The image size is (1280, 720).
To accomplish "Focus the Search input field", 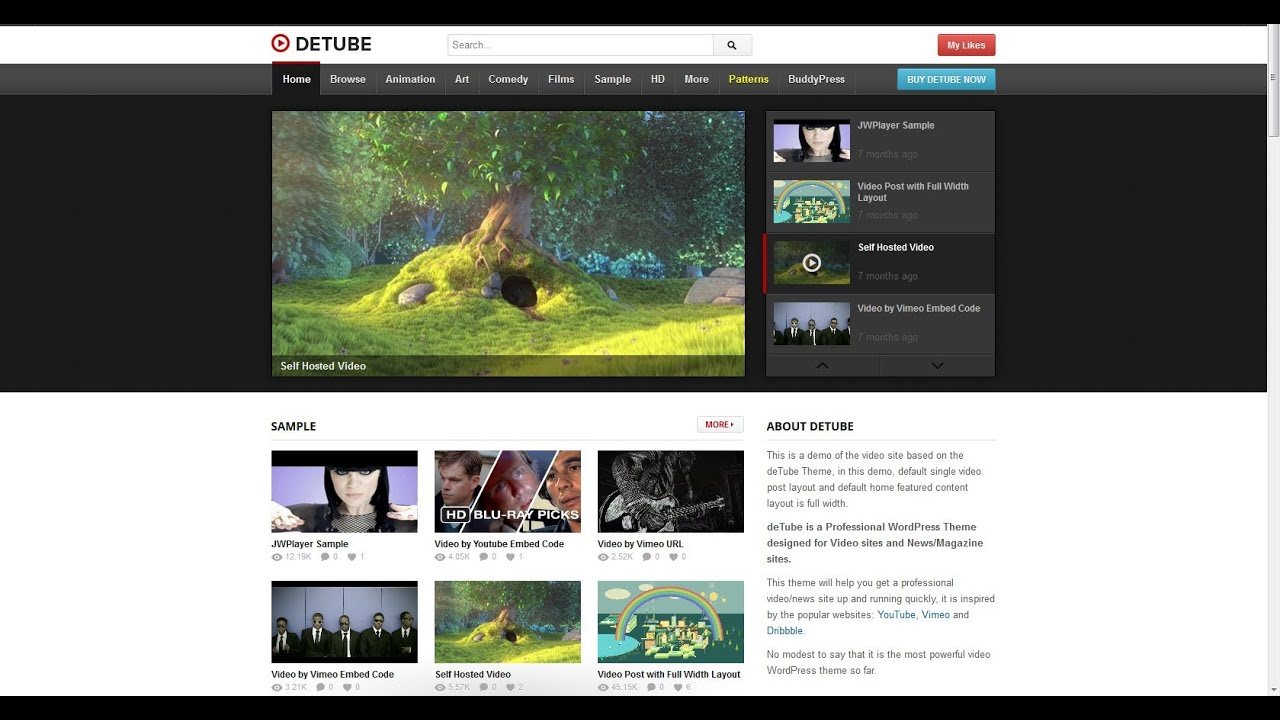I will pos(580,45).
